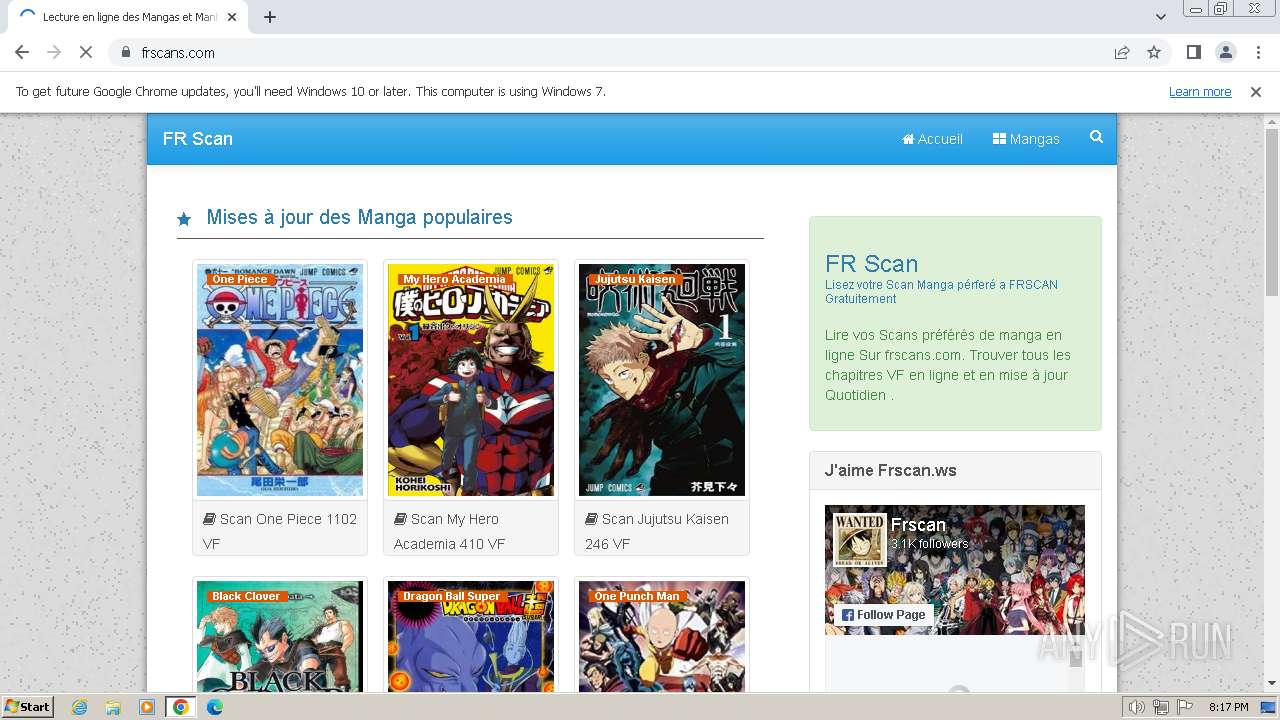Click the Wanted poster avatar

(860, 540)
